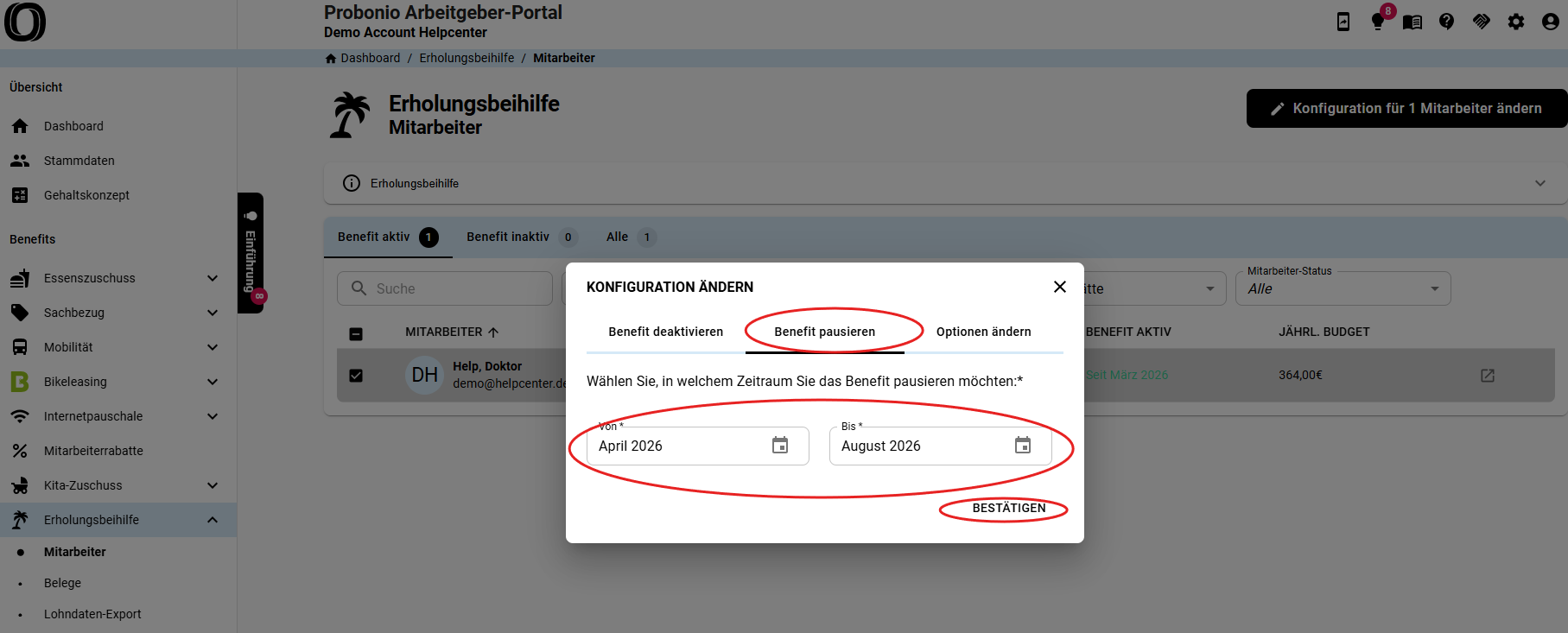
Task: Click the Stammdaten people icon
Action: pos(20,161)
